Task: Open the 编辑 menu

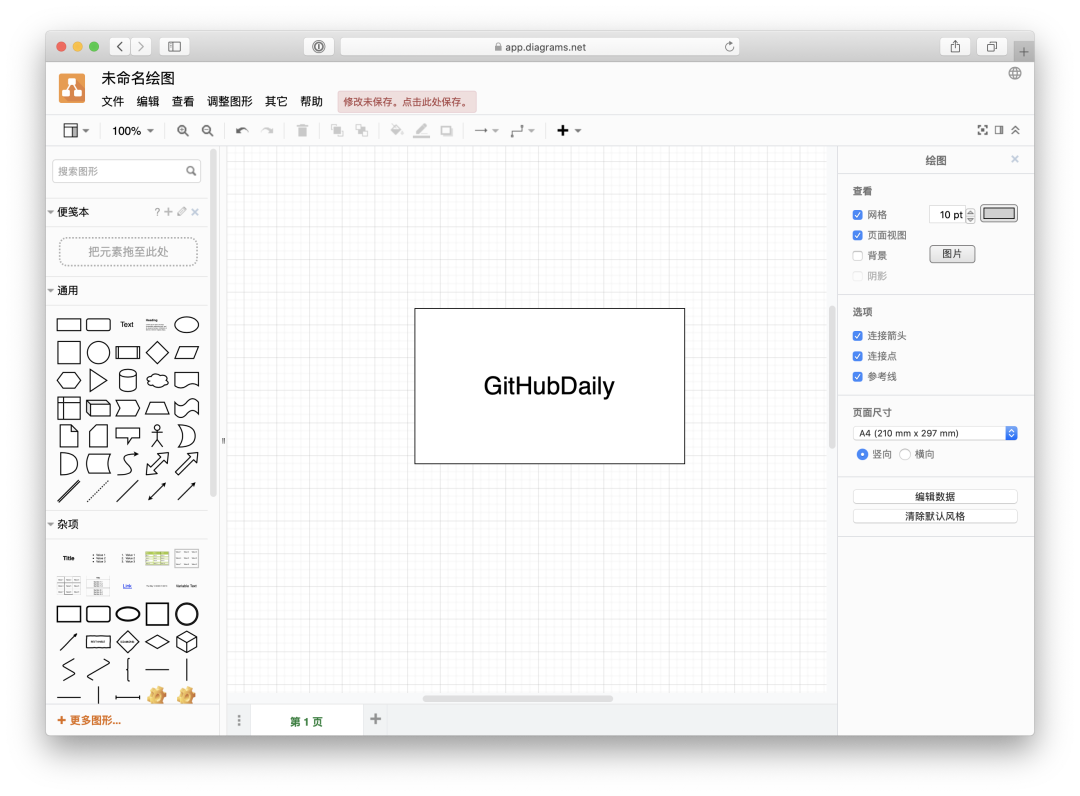Action: 147,102
